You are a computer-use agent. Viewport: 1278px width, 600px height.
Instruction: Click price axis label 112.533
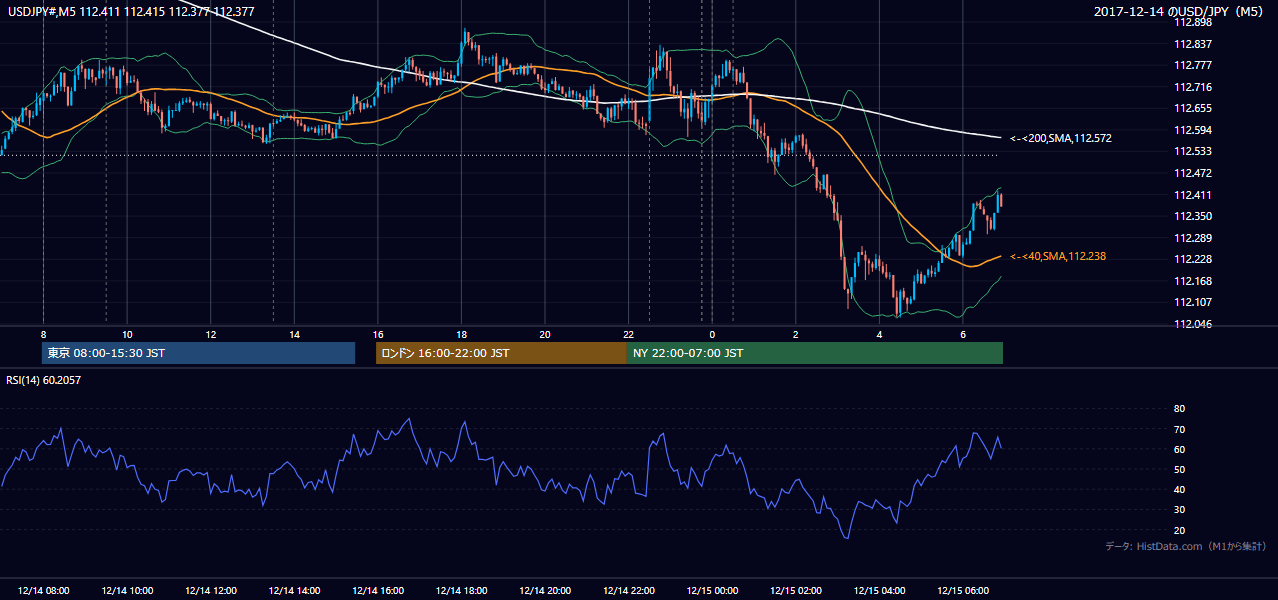(x=1192, y=152)
